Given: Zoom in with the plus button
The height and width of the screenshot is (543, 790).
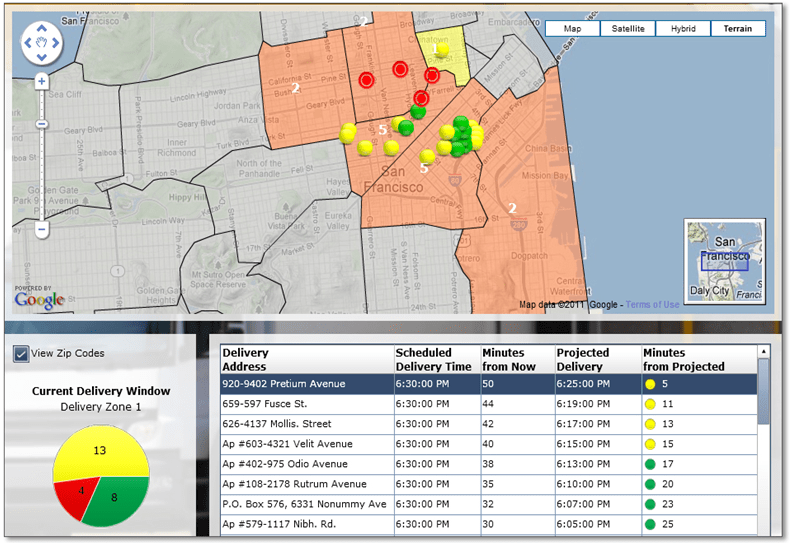Looking at the screenshot, I should (42, 81).
